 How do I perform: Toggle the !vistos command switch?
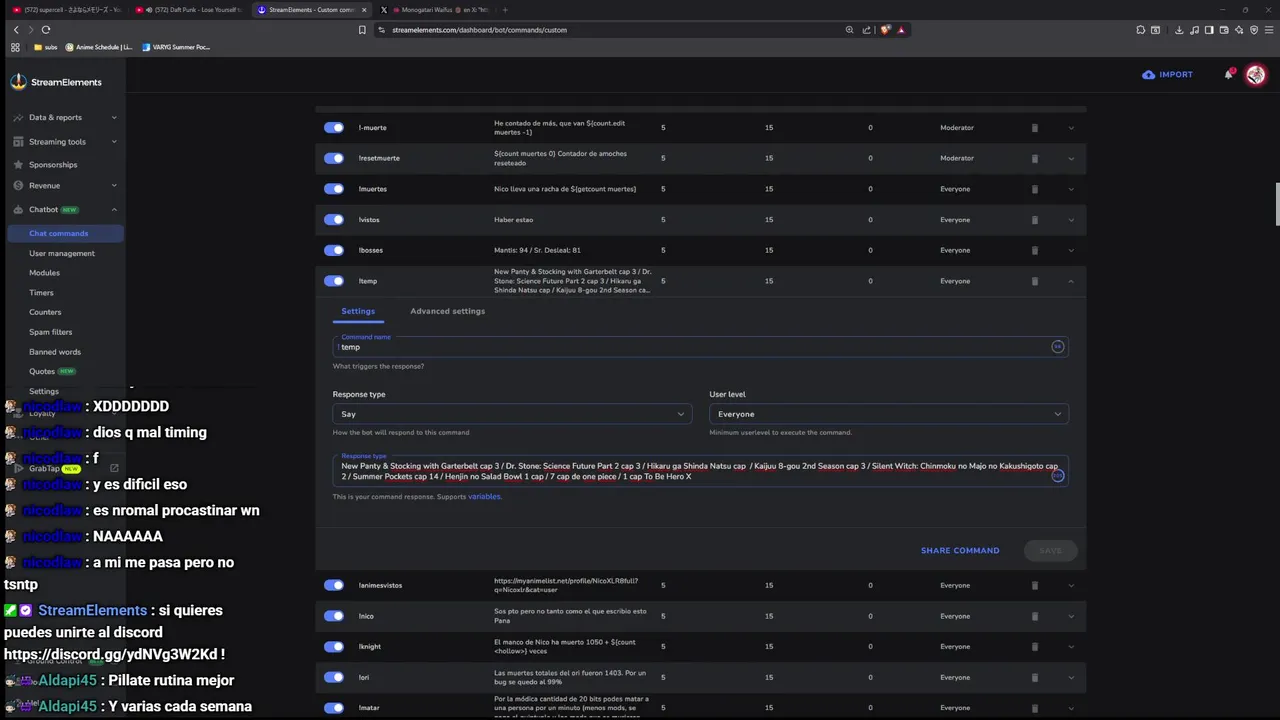pos(334,220)
